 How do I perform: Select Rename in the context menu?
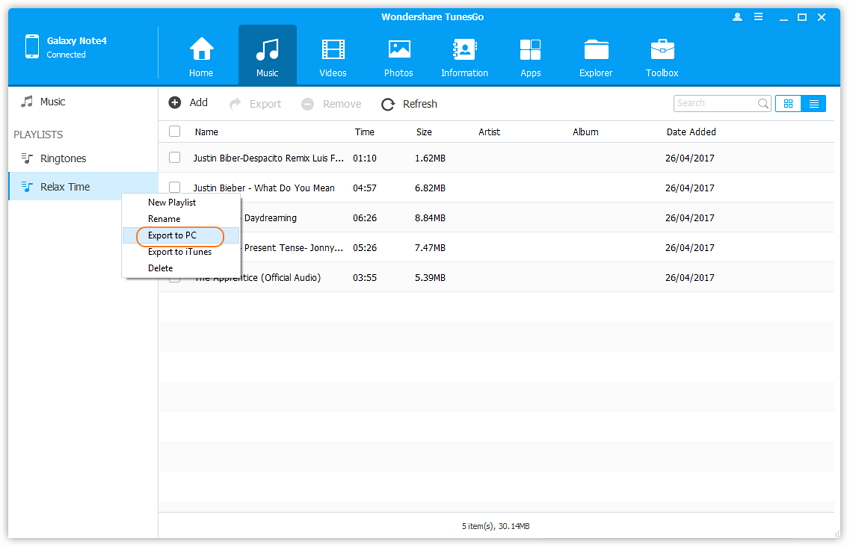coord(164,219)
